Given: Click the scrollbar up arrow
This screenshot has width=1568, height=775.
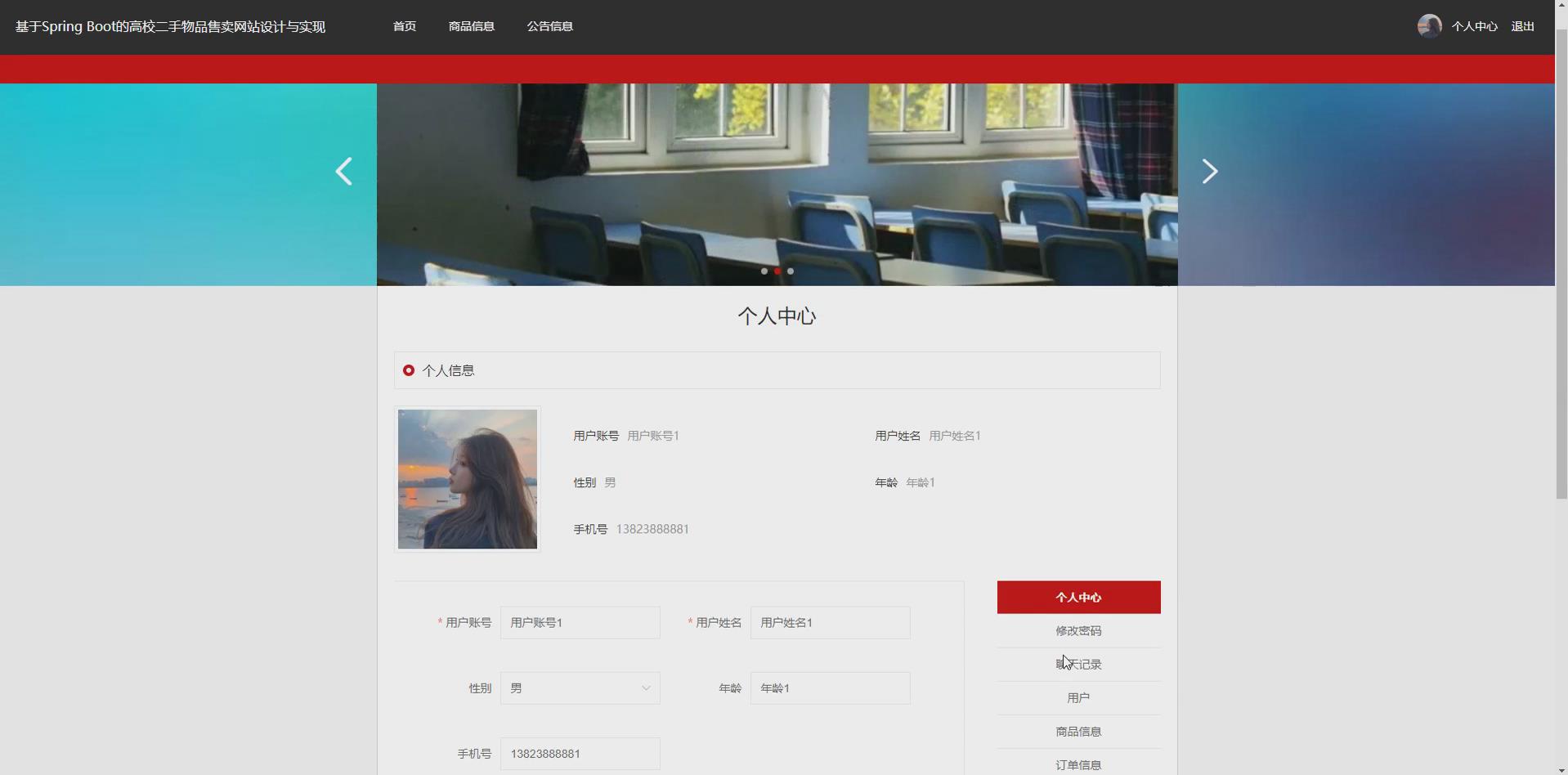Looking at the screenshot, I should [1560, 4].
